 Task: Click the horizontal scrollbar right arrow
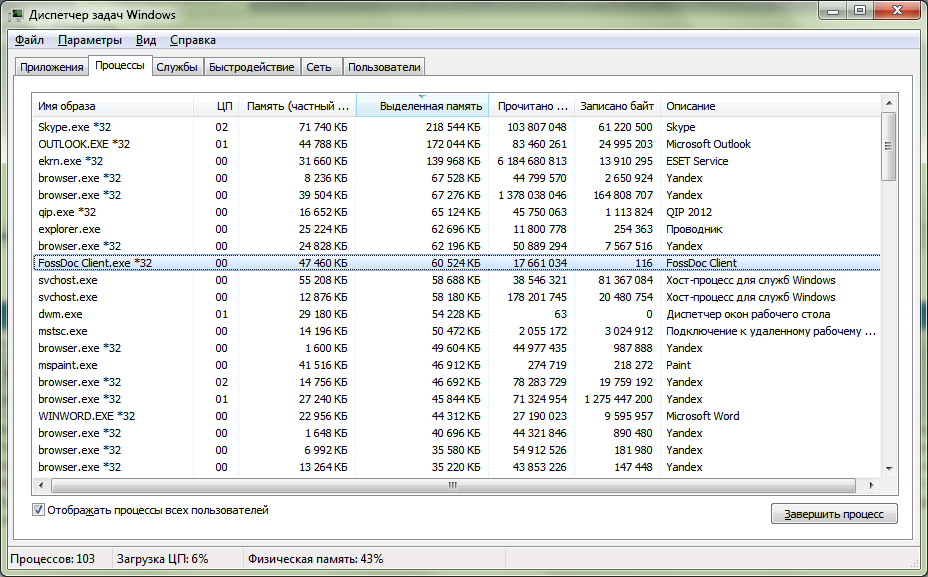871,485
